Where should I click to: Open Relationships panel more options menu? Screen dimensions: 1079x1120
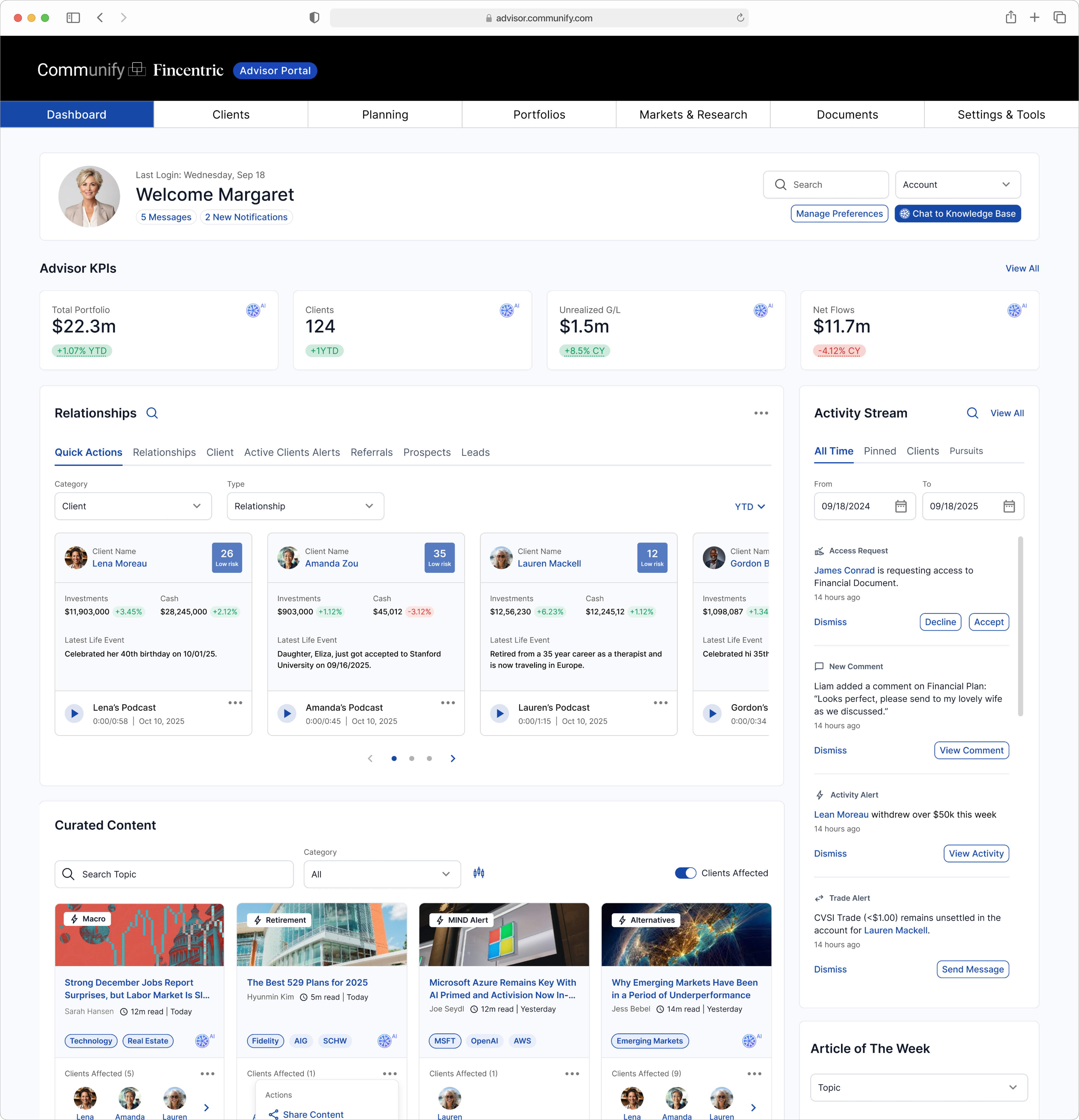[761, 413]
